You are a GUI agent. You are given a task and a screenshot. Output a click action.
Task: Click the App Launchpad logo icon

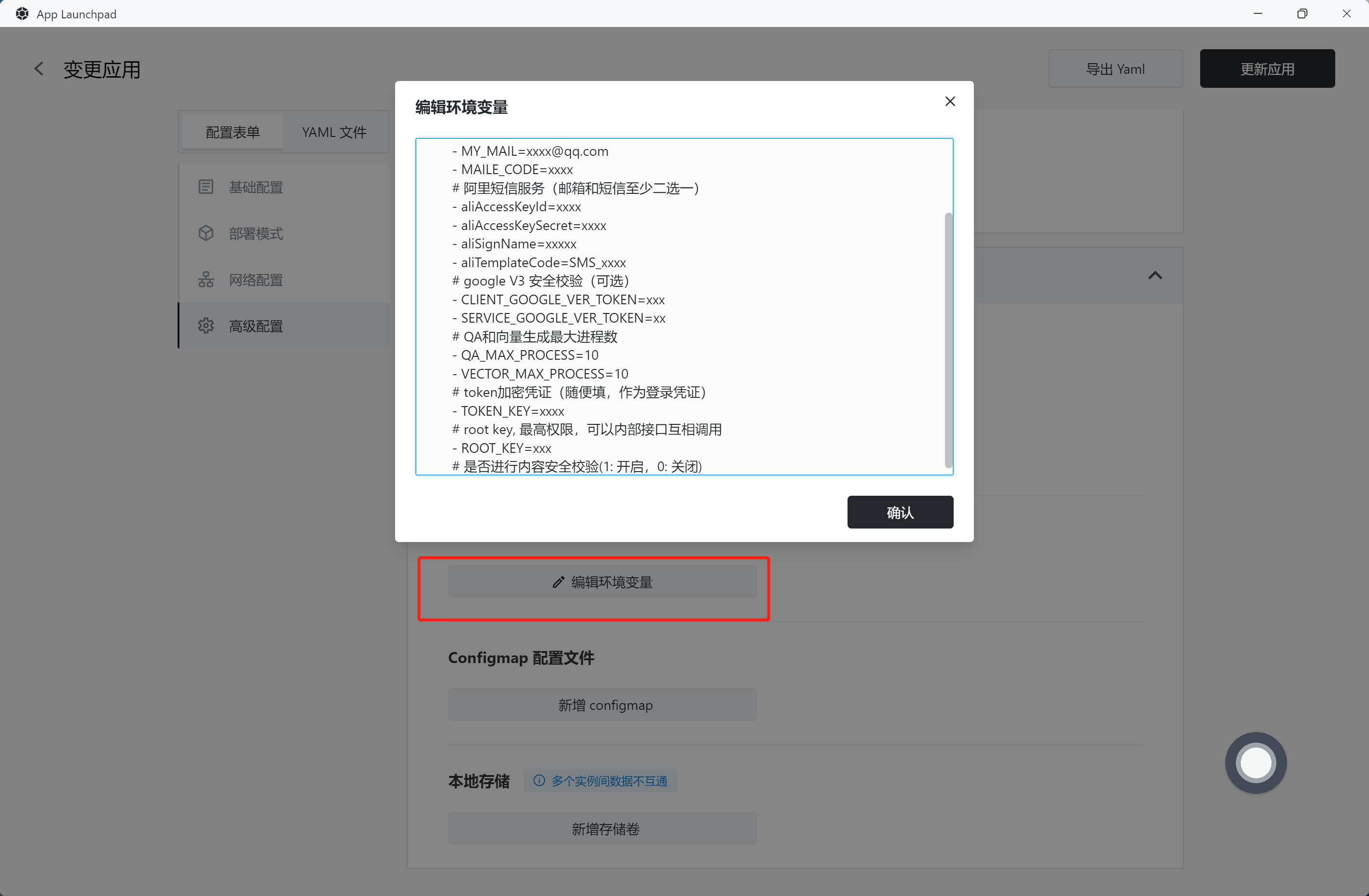[22, 14]
